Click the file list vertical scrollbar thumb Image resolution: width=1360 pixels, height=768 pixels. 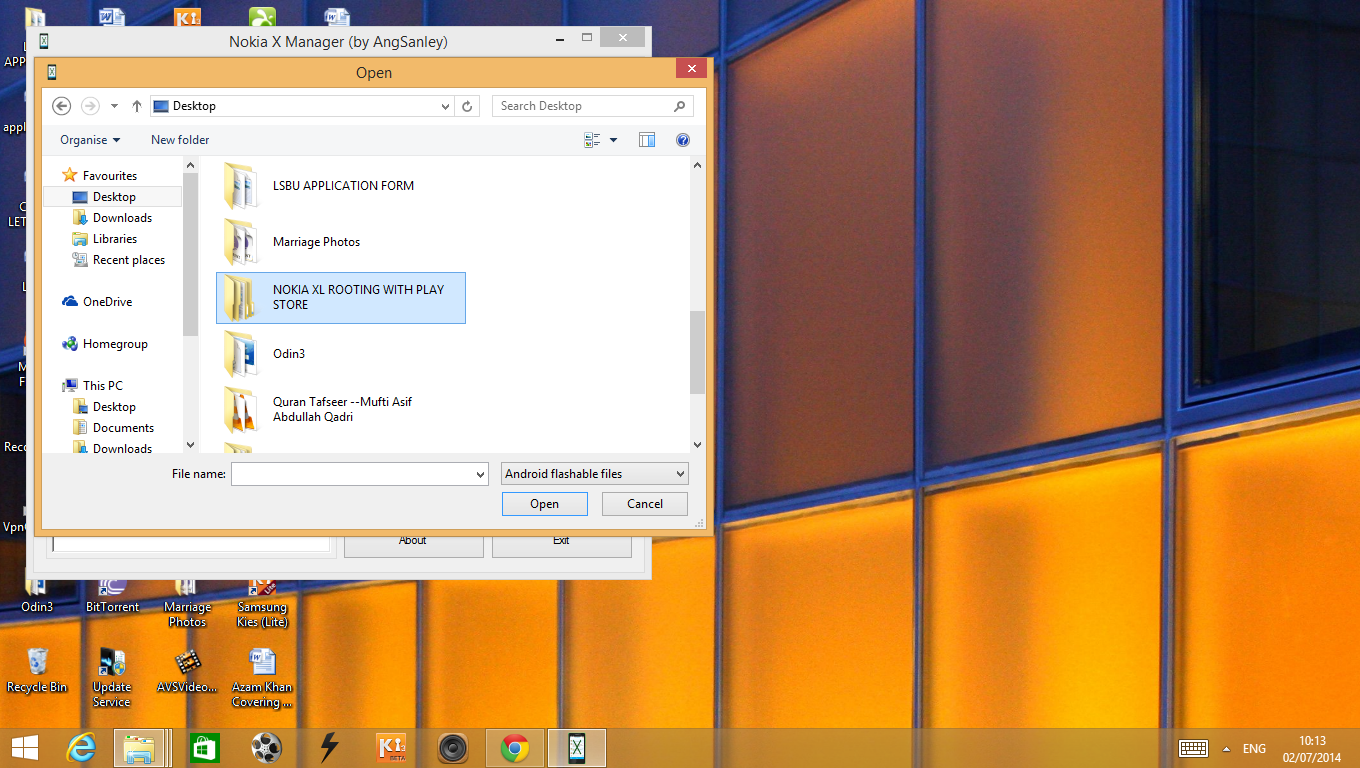[x=697, y=352]
